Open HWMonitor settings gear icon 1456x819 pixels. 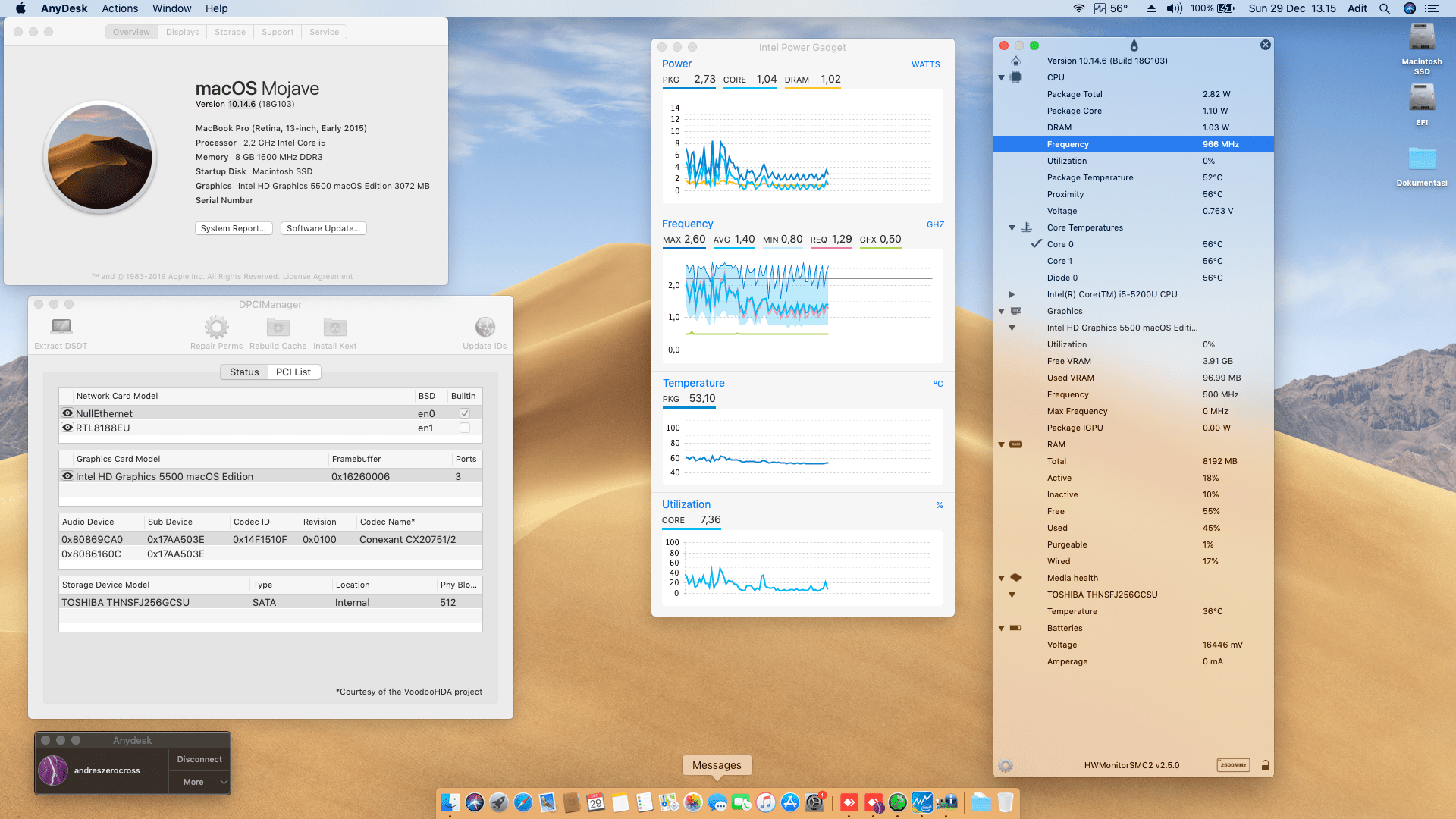coord(1006,766)
